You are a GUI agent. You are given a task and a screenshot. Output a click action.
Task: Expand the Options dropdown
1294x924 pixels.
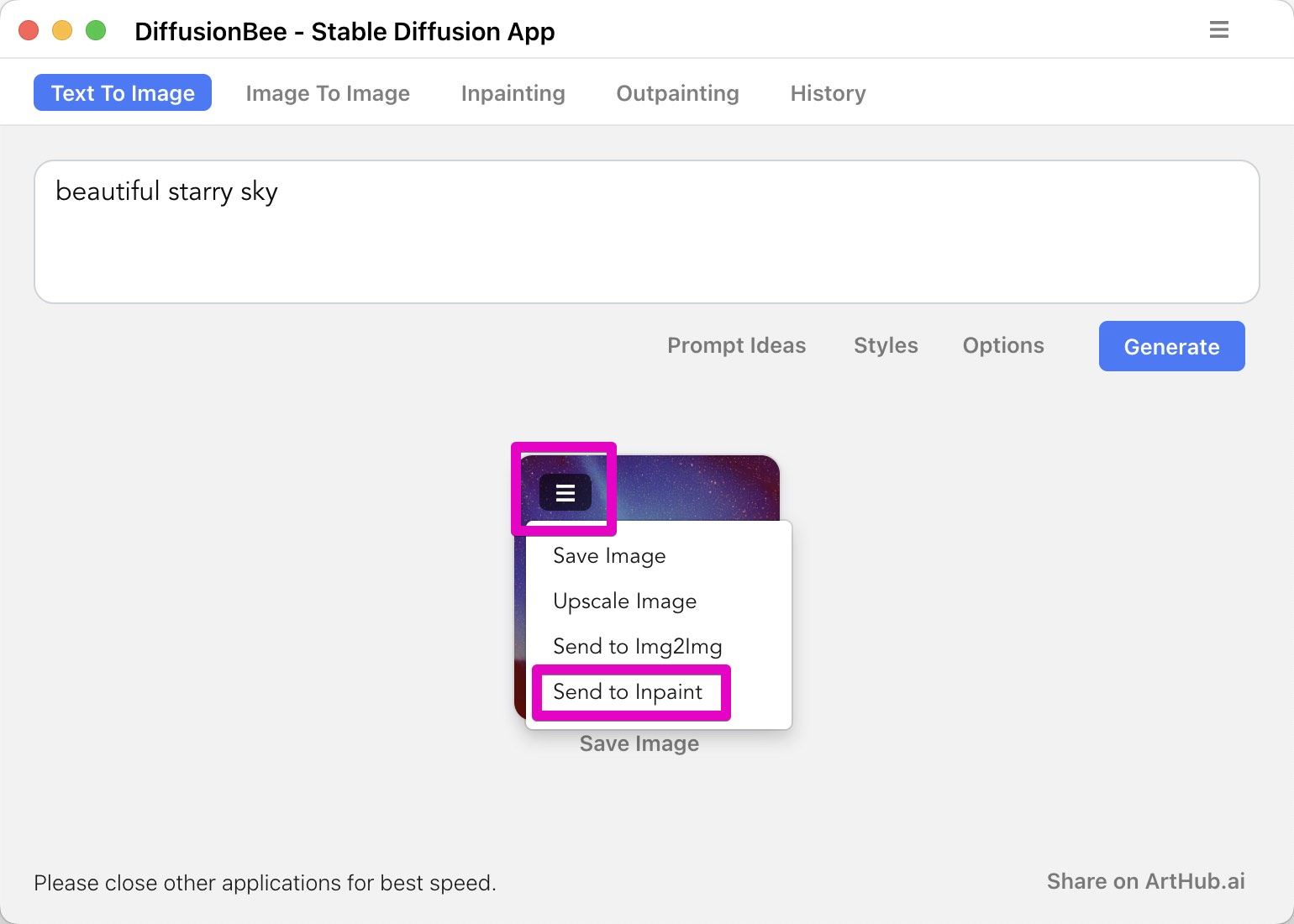[1003, 345]
